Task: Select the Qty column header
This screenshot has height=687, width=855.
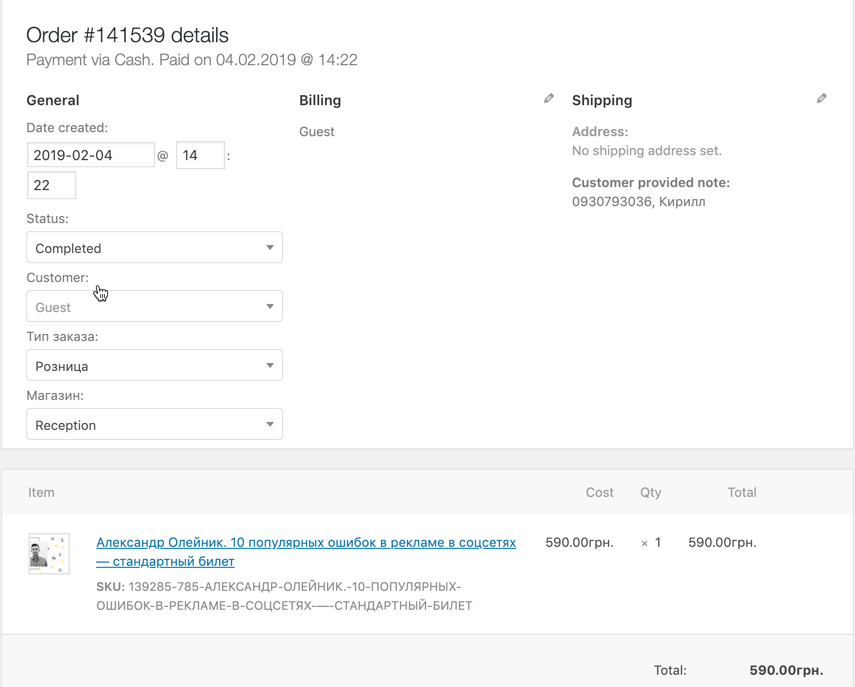Action: click(651, 493)
